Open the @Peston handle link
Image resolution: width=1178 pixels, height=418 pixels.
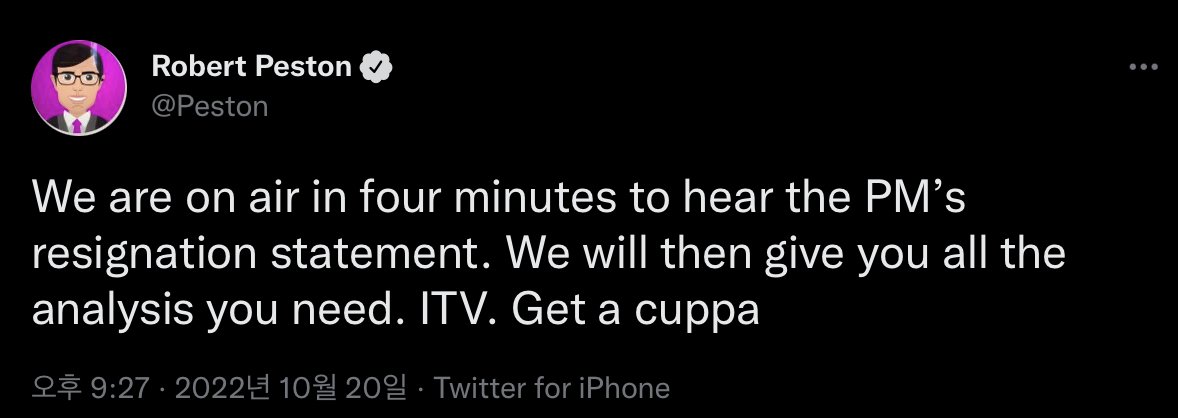click(x=210, y=105)
